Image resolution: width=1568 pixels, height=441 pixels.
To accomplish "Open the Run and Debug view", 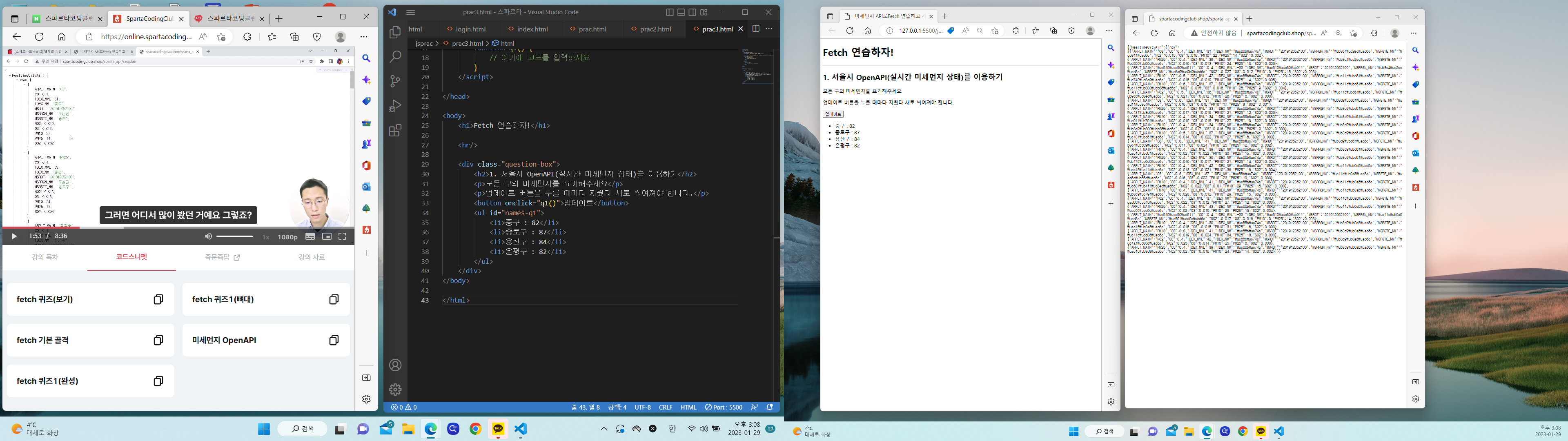I will point(395,105).
